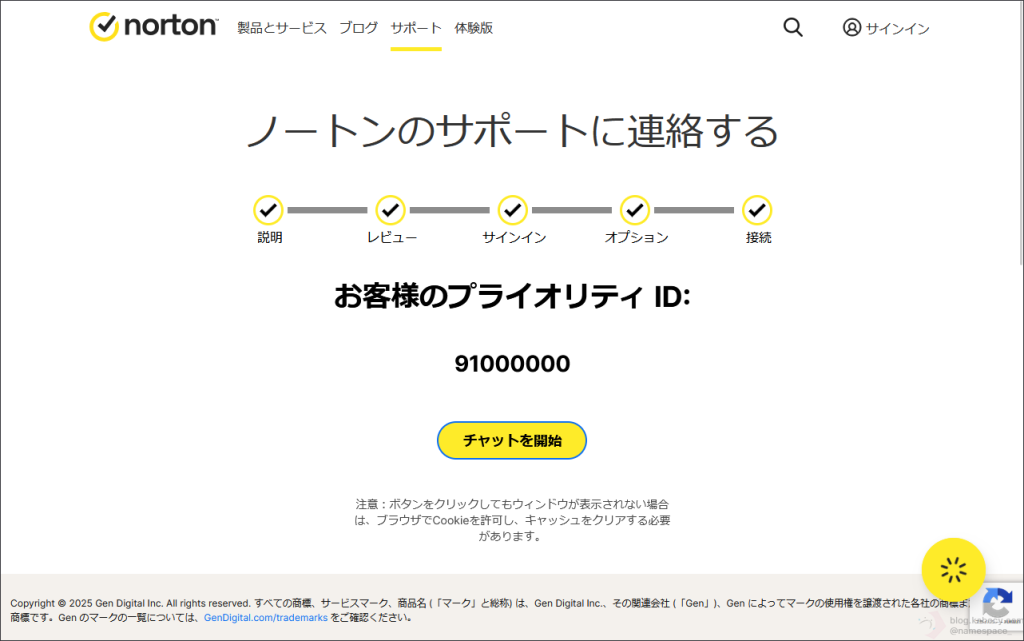Open the 体験版 menu item

click(473, 28)
